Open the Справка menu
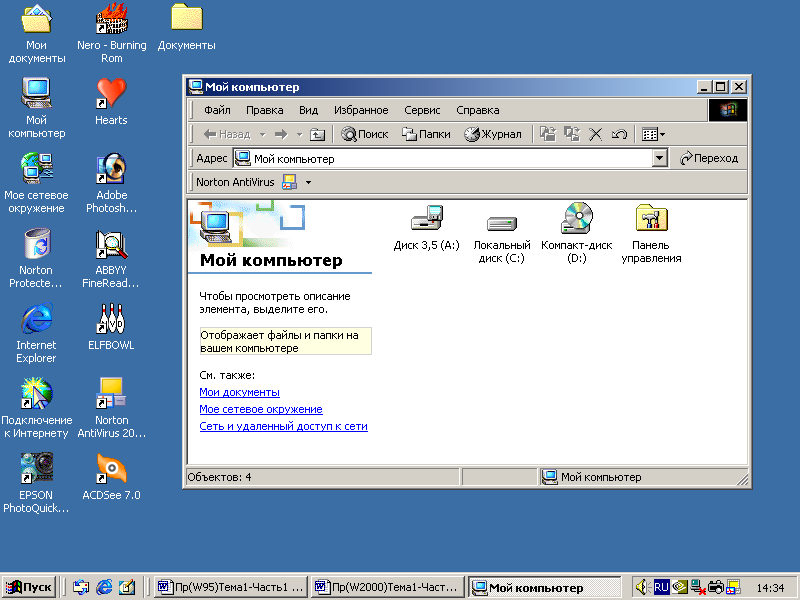This screenshot has width=800, height=600. [x=478, y=110]
